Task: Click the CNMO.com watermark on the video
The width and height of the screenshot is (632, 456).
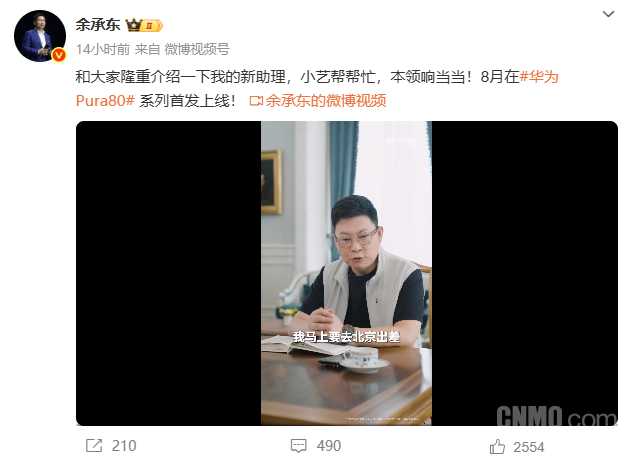Action: (x=556, y=416)
